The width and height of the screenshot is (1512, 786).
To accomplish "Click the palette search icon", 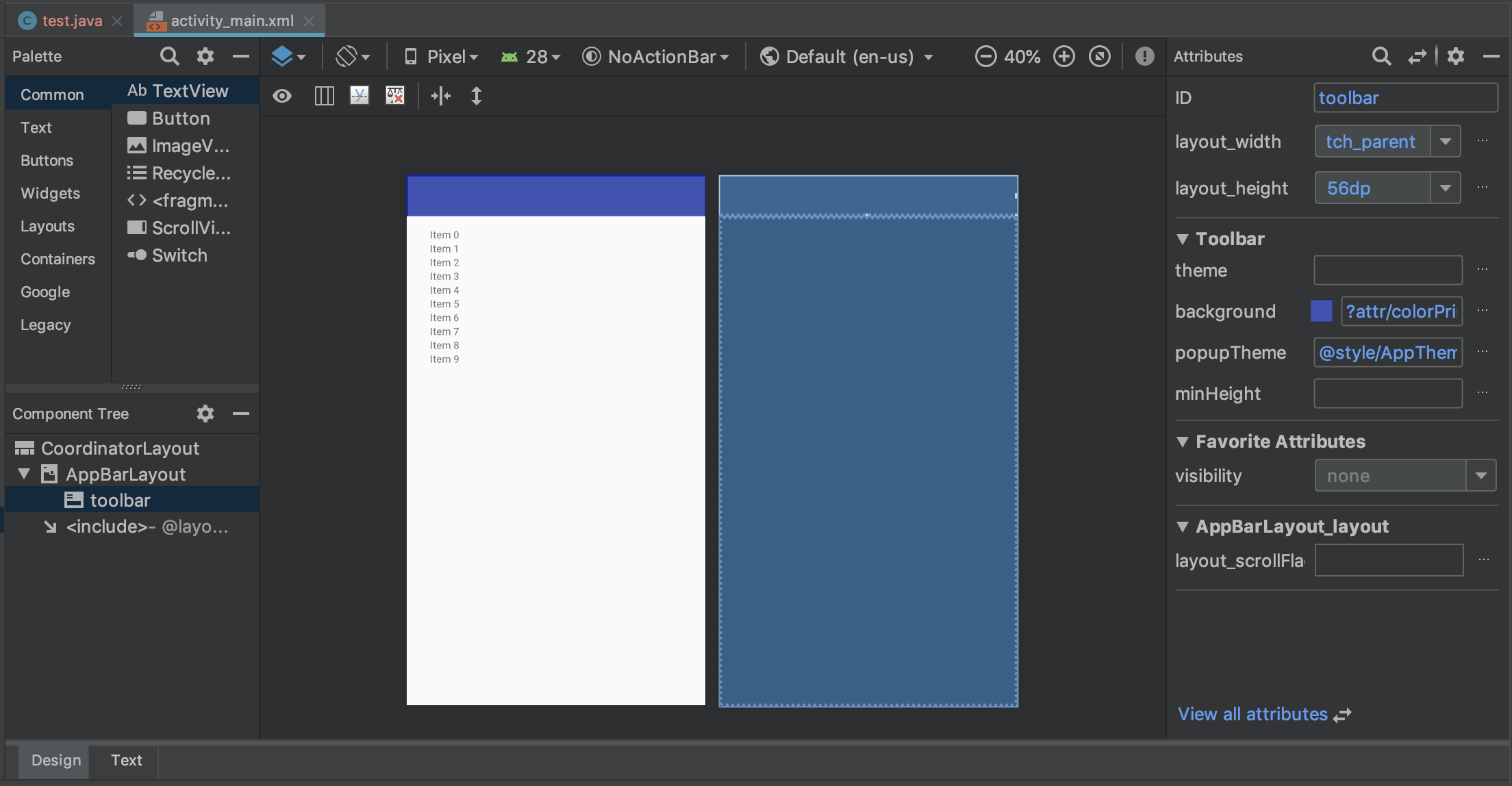I will point(170,56).
